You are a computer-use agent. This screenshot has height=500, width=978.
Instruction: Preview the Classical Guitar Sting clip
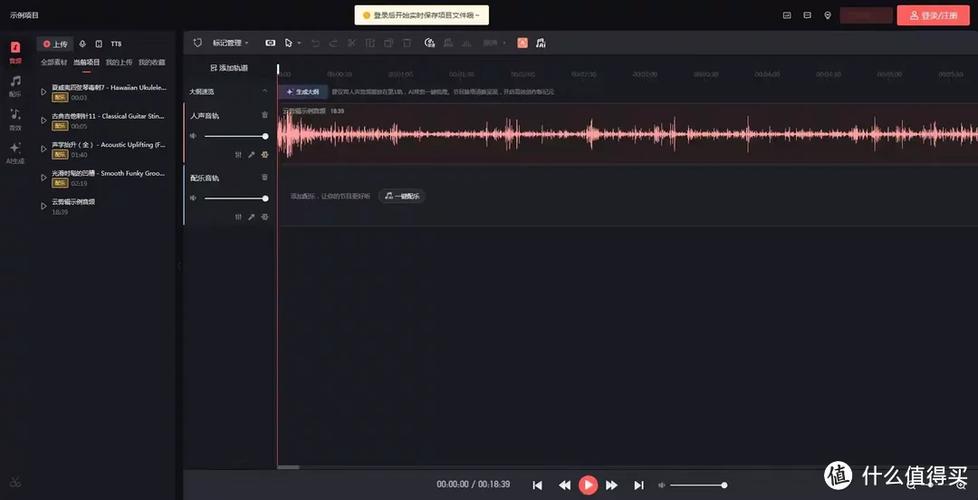pos(44,120)
